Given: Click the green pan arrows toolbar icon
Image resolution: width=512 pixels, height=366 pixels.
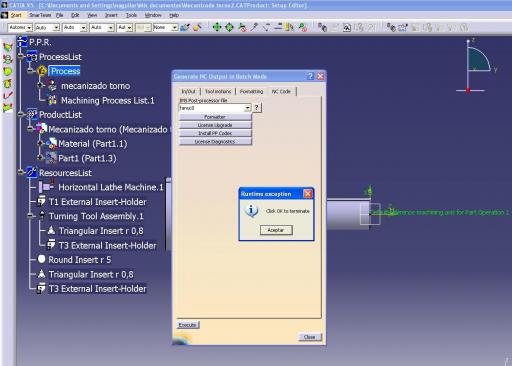Looking at the screenshot, I should (x=217, y=27).
